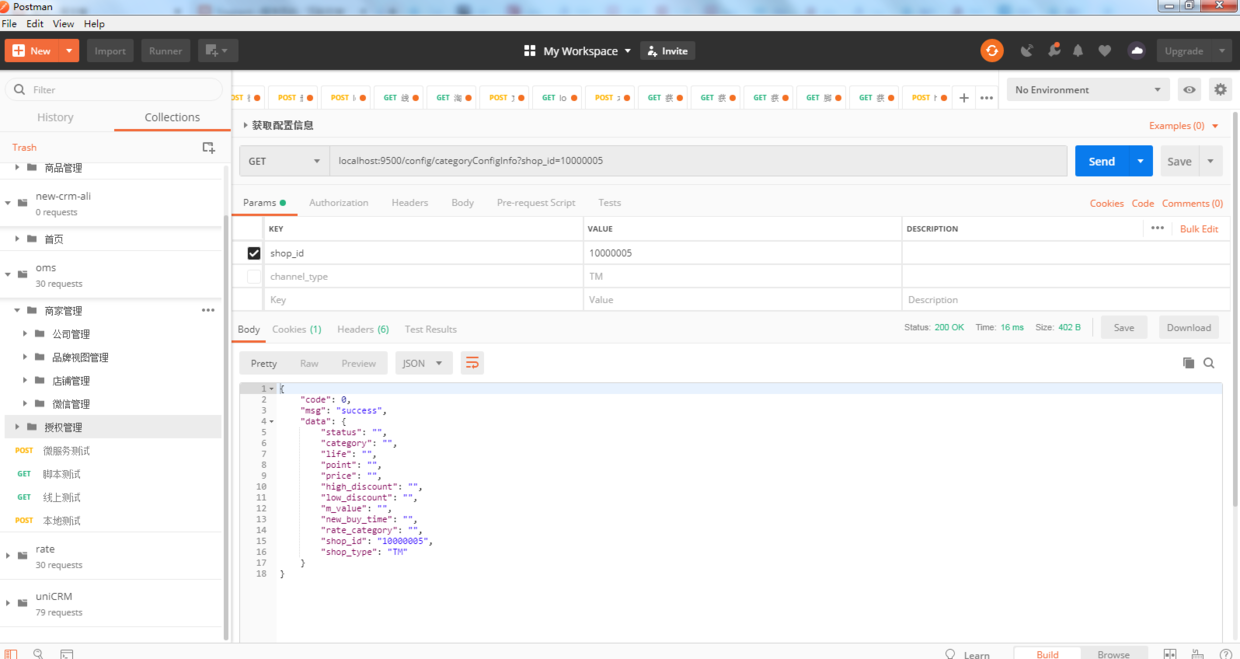Switch to Build mode
The image size is (1240, 659).
[1047, 654]
